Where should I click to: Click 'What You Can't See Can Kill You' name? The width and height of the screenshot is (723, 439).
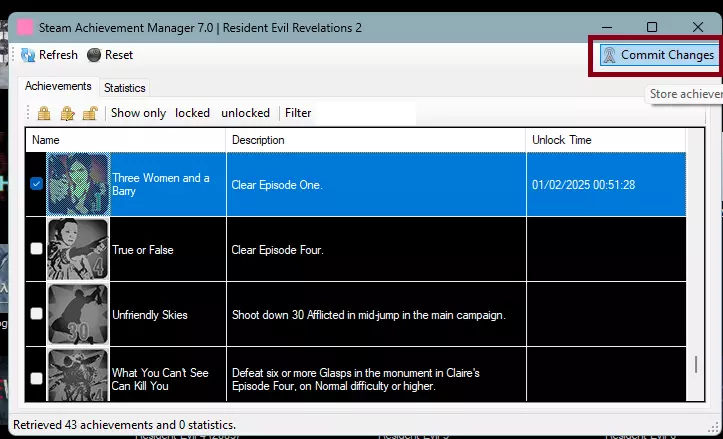click(x=160, y=379)
